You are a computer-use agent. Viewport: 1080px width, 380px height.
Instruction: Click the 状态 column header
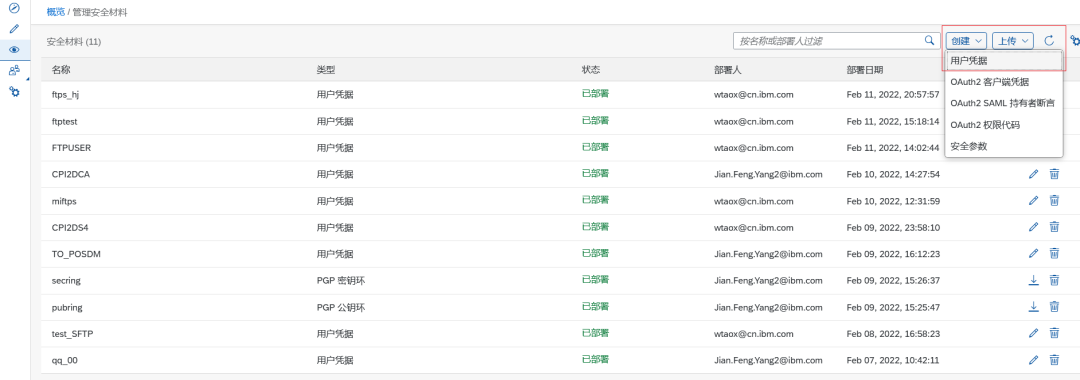pyautogui.click(x=591, y=70)
